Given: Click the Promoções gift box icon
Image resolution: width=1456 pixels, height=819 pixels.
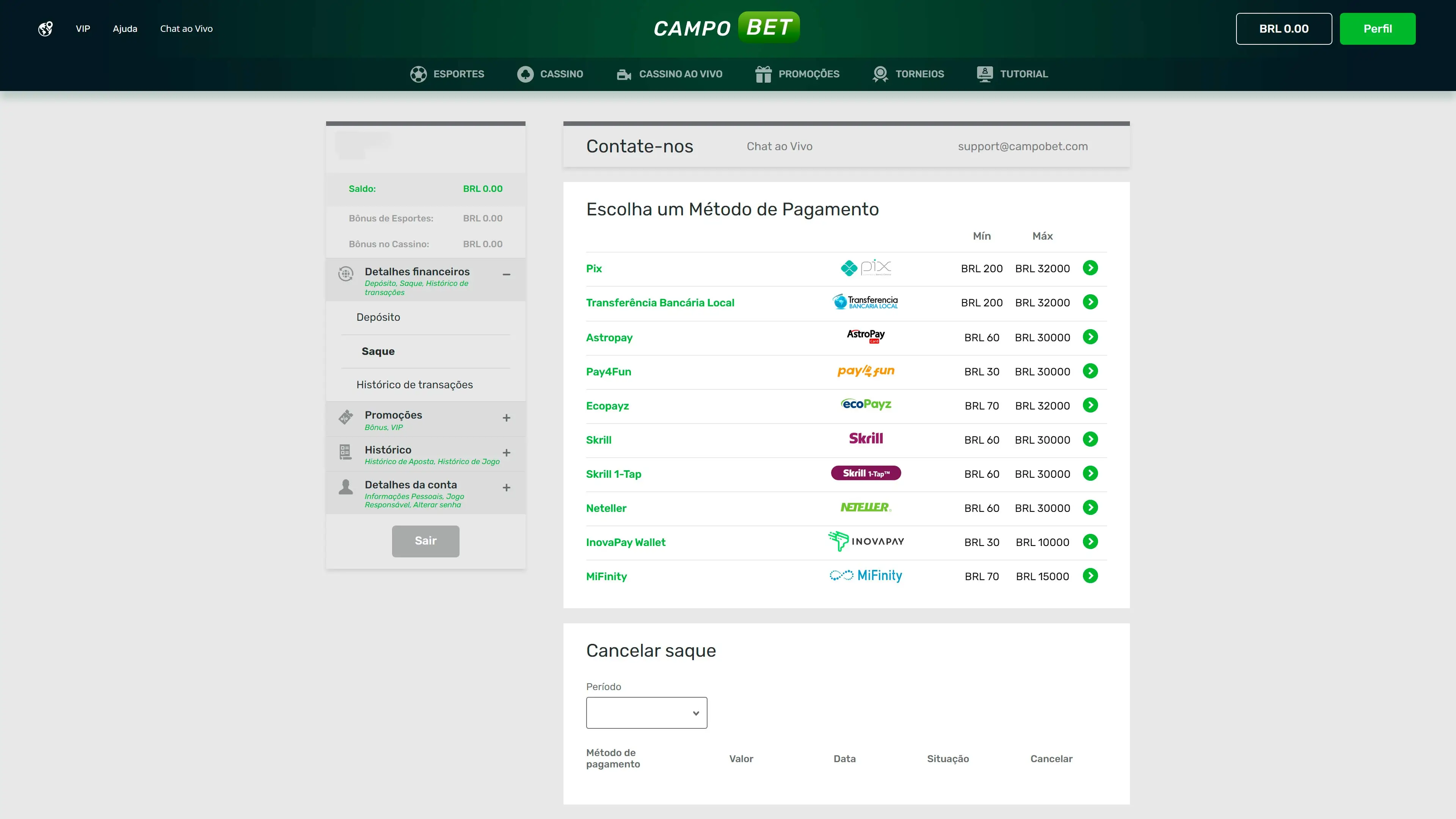Looking at the screenshot, I should pyautogui.click(x=763, y=74).
